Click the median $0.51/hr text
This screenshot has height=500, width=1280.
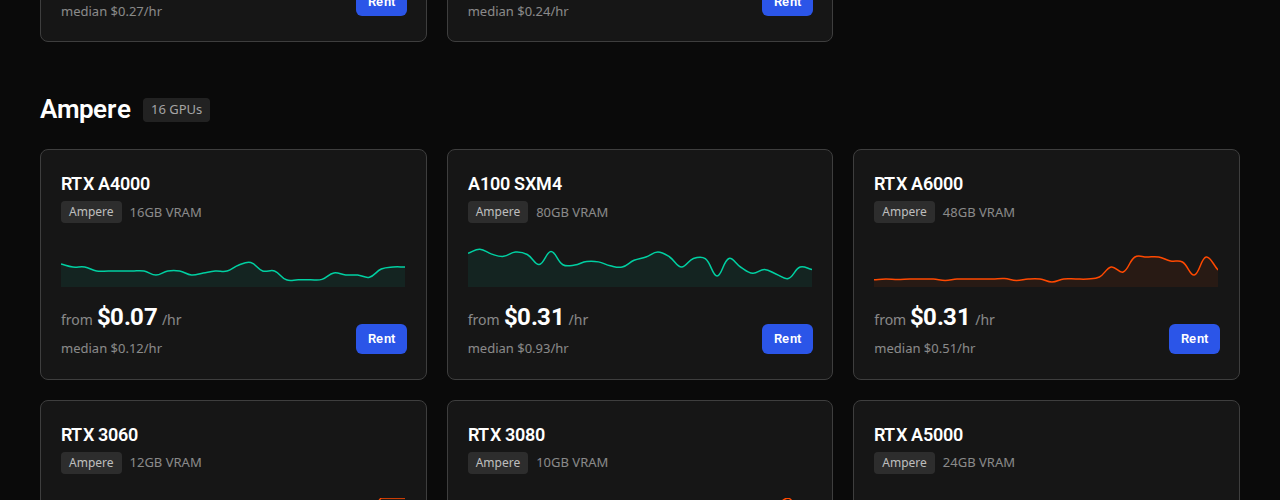click(x=924, y=348)
